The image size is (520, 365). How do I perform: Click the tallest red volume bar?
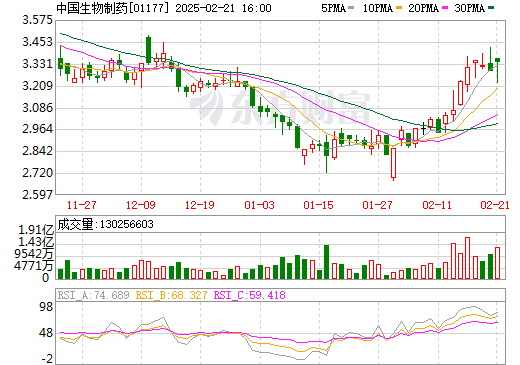pos(467,258)
